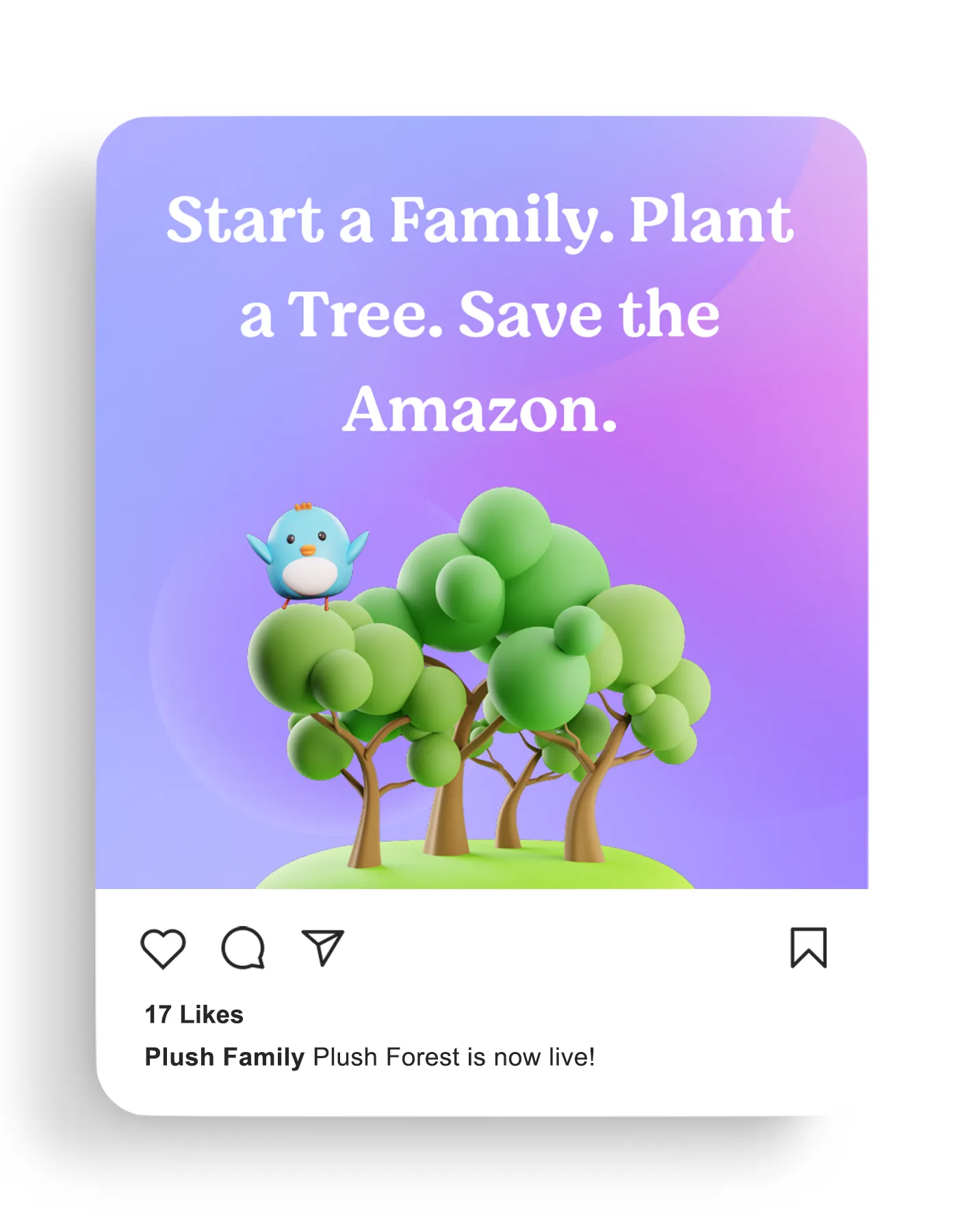Viewport: 958px width, 1232px height.
Task: Click the word 'Likes' beside the count
Action: coord(211,1014)
